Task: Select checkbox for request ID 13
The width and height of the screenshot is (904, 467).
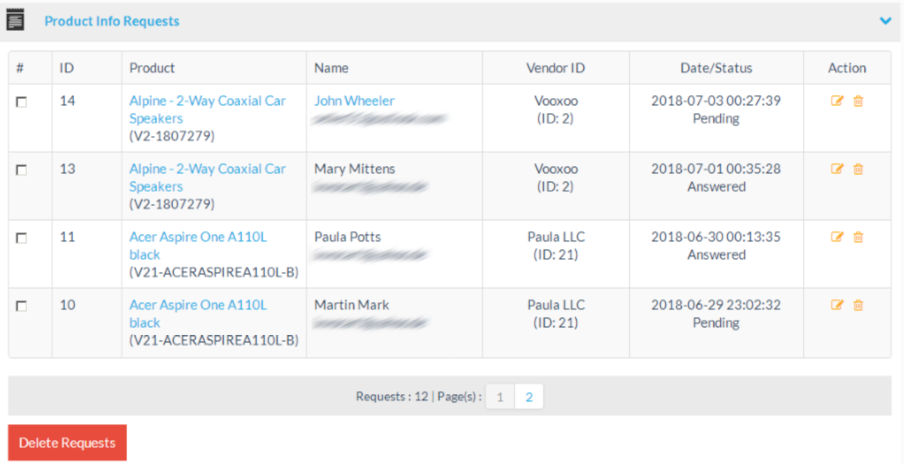Action: 22,170
